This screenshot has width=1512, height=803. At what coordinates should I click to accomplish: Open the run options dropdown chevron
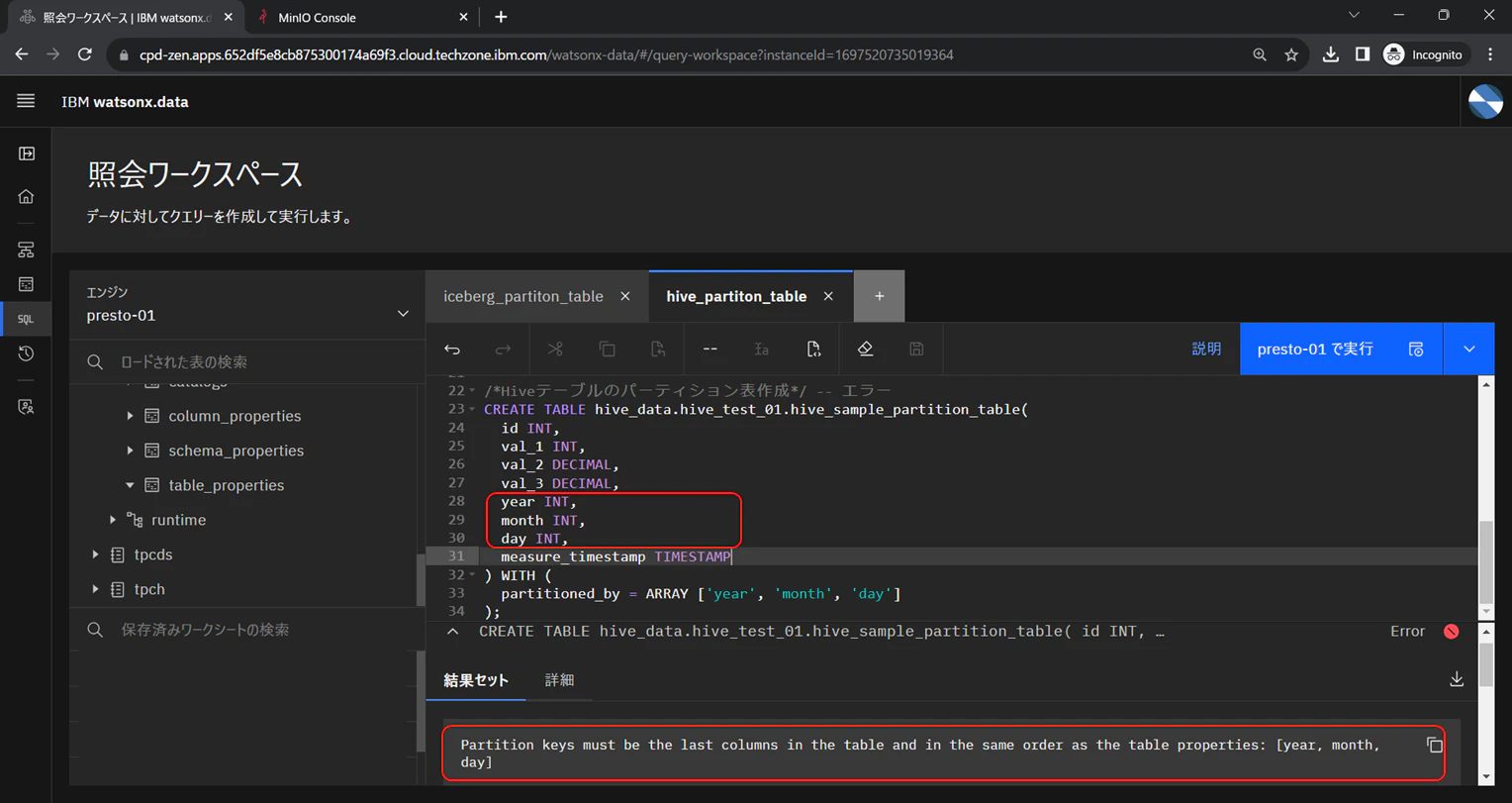coord(1469,349)
